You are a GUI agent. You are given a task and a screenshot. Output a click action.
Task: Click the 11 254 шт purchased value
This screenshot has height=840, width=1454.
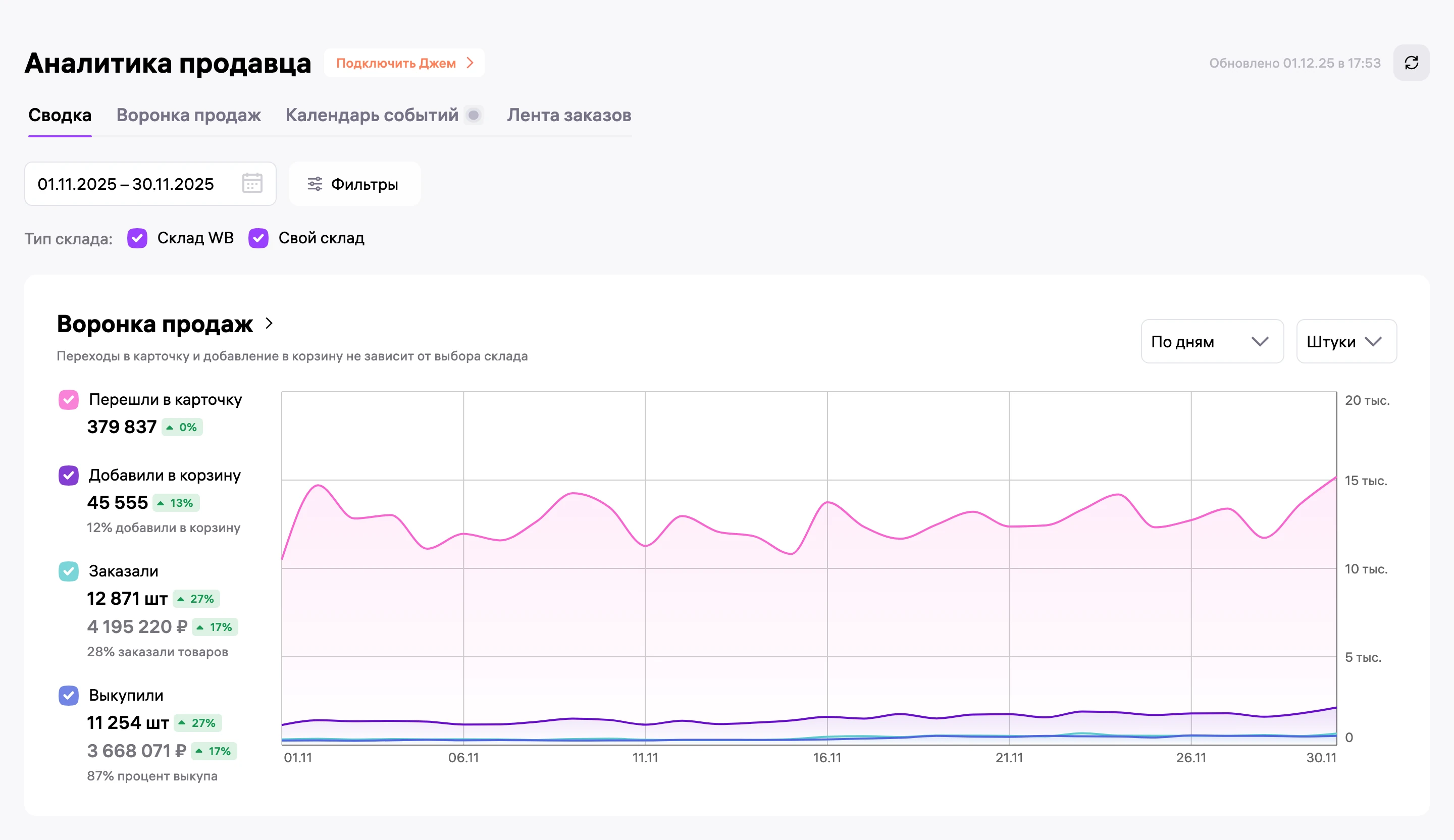click(128, 722)
